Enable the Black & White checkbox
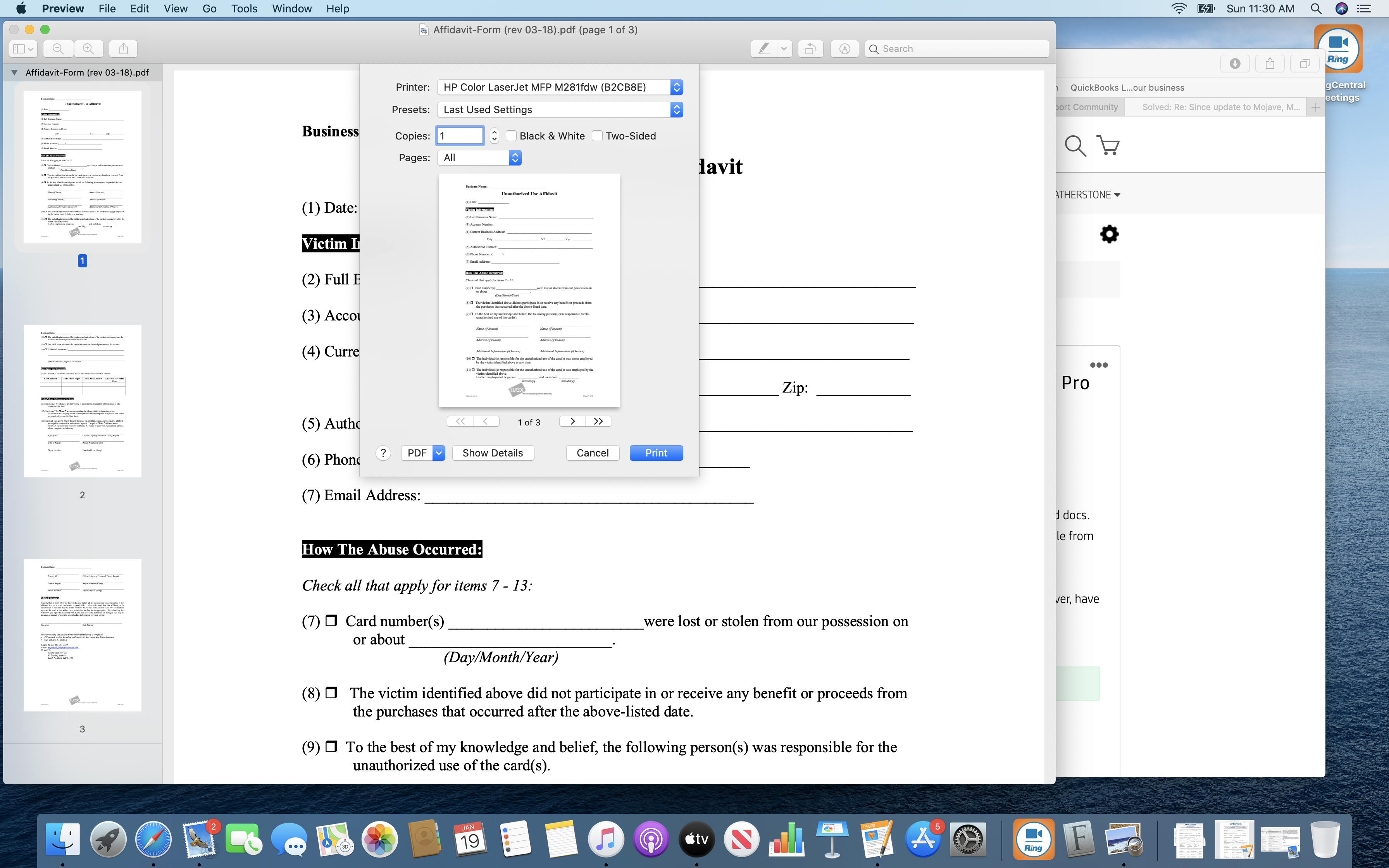 coord(511,136)
